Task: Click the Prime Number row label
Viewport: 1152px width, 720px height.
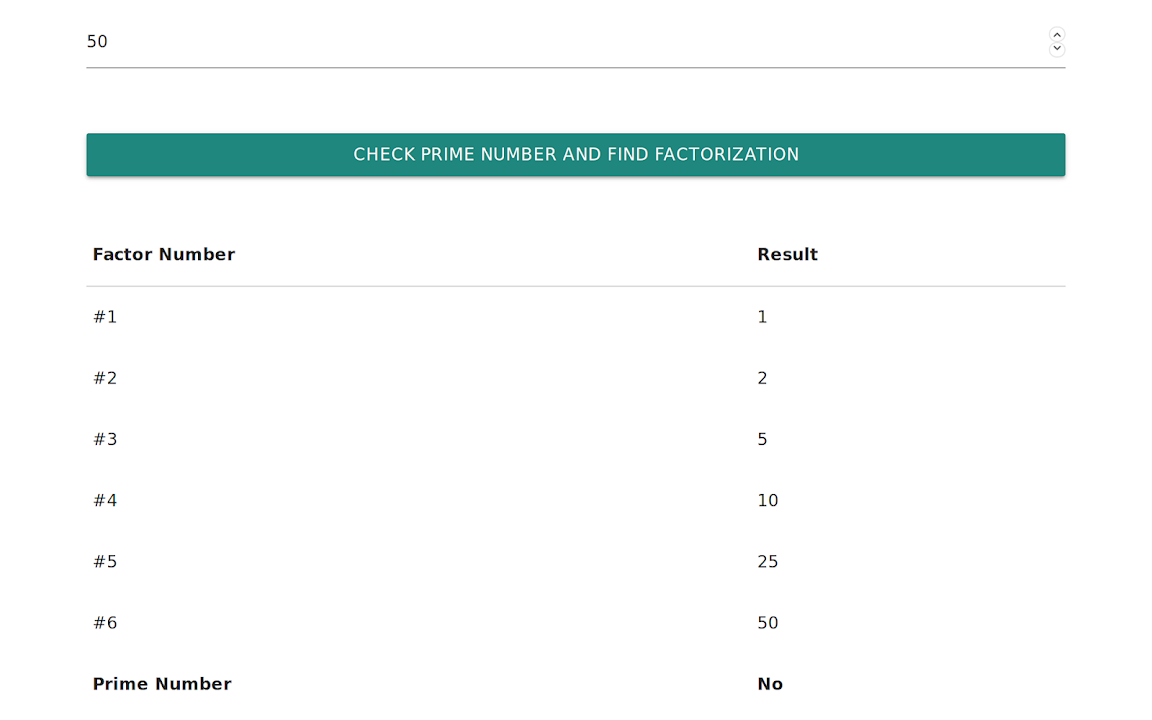Action: 162,684
